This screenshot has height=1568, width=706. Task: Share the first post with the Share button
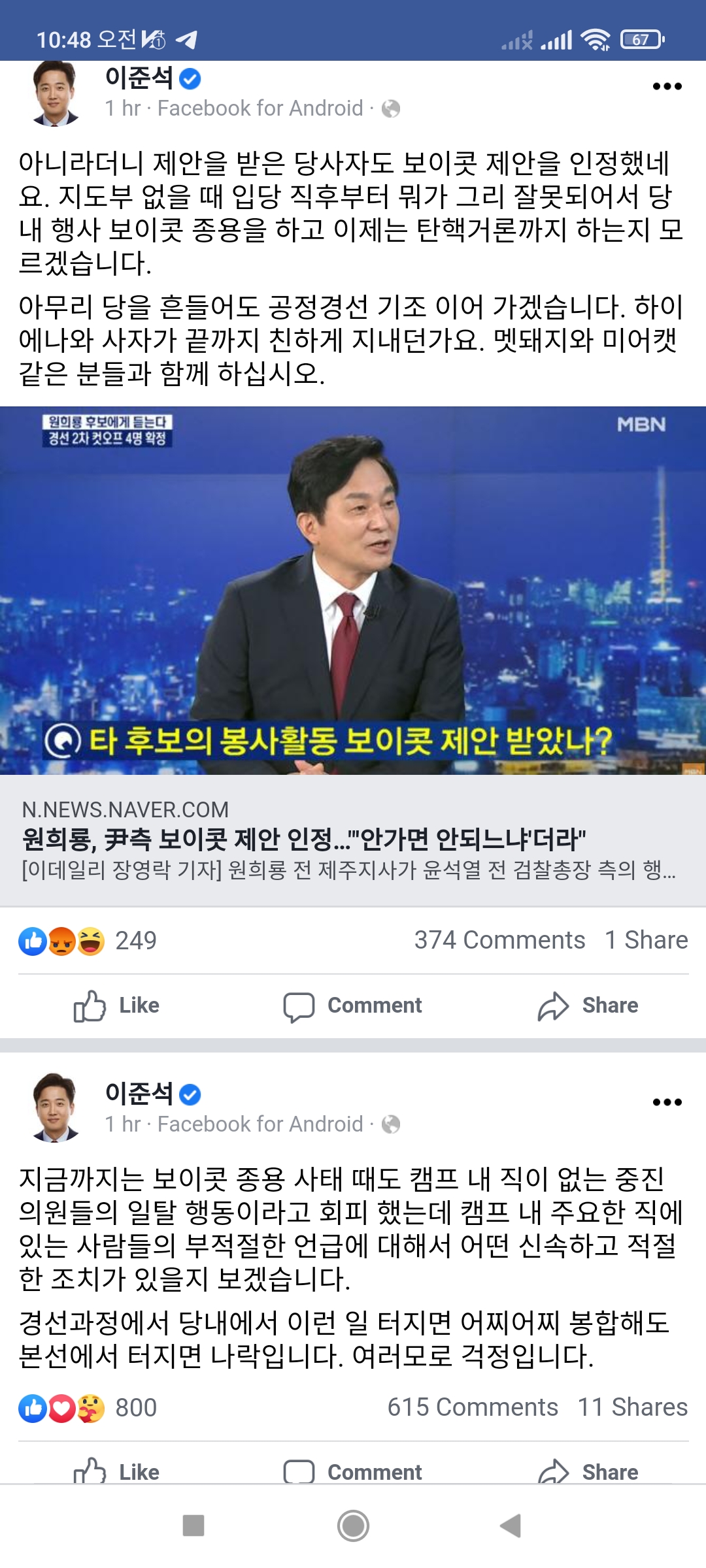tap(588, 1005)
